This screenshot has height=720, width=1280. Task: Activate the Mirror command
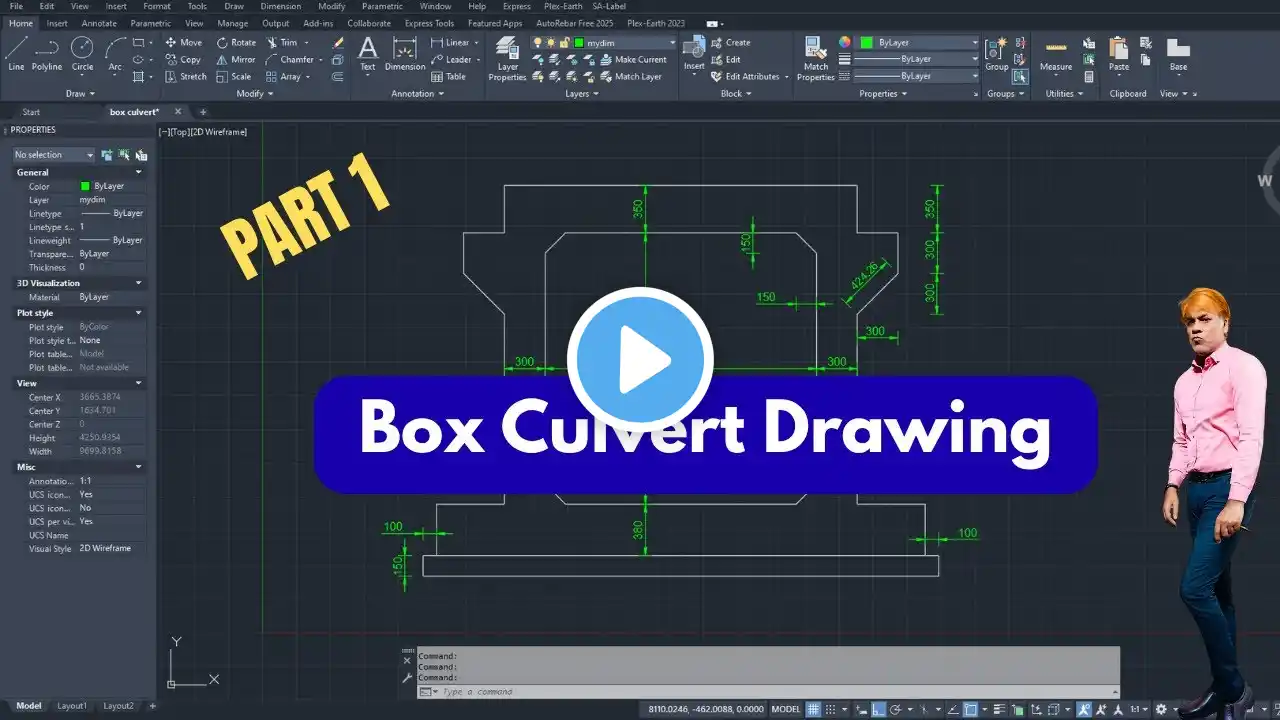(236, 59)
